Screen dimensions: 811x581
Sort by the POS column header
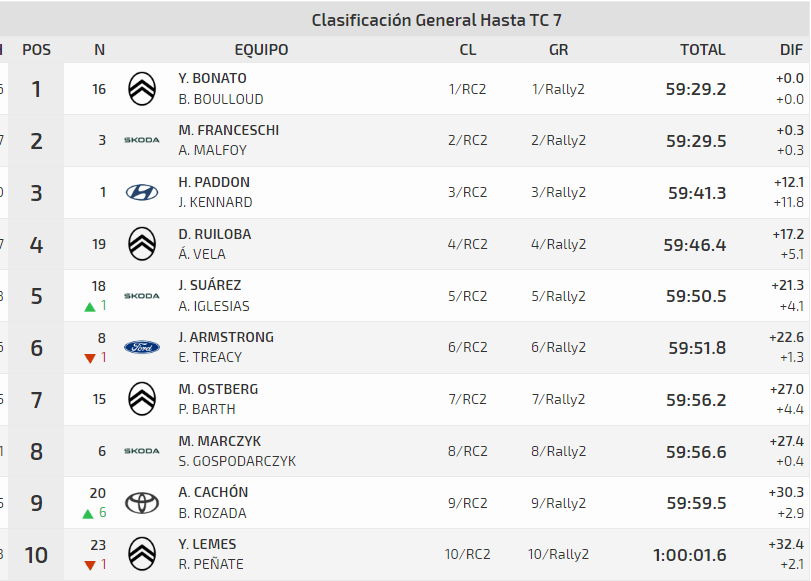pos(36,50)
